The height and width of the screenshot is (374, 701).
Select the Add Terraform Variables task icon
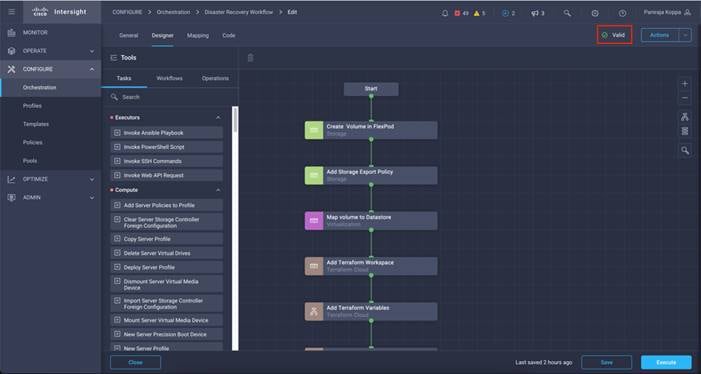coord(314,311)
